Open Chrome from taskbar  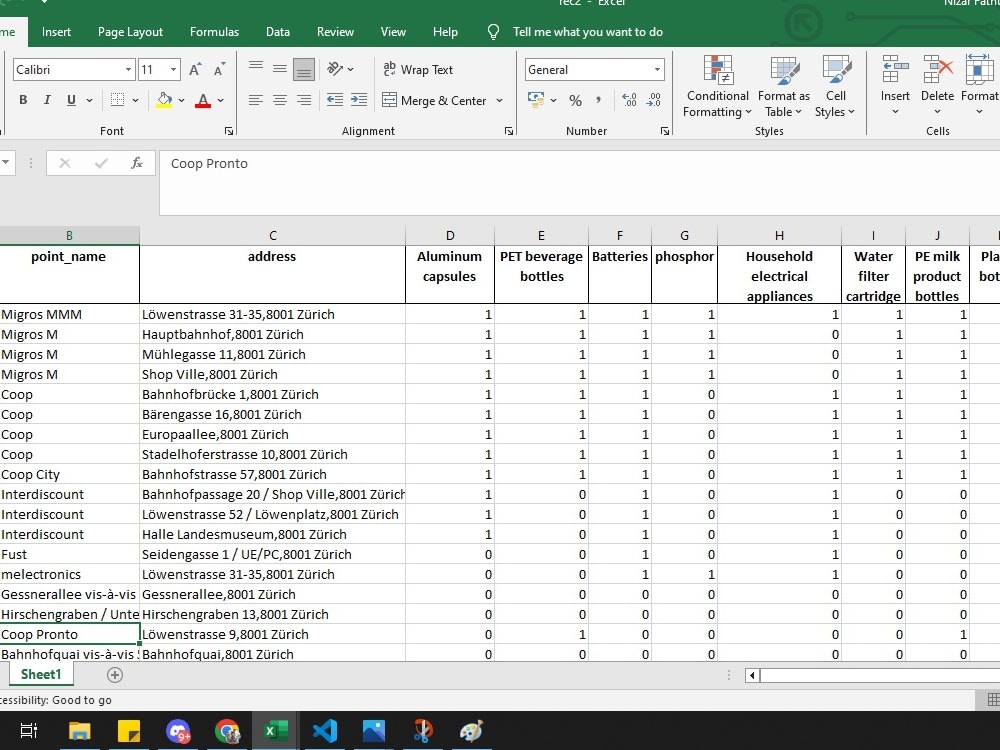[226, 731]
